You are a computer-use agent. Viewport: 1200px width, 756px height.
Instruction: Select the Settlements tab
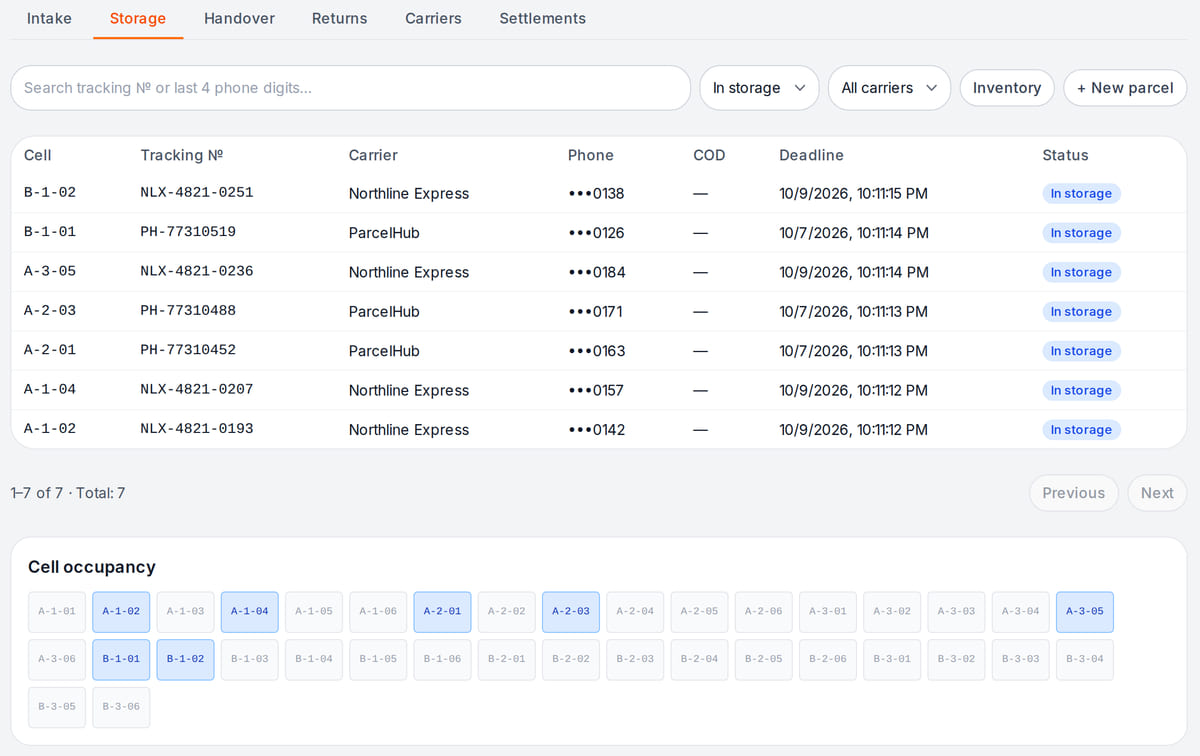pos(543,18)
